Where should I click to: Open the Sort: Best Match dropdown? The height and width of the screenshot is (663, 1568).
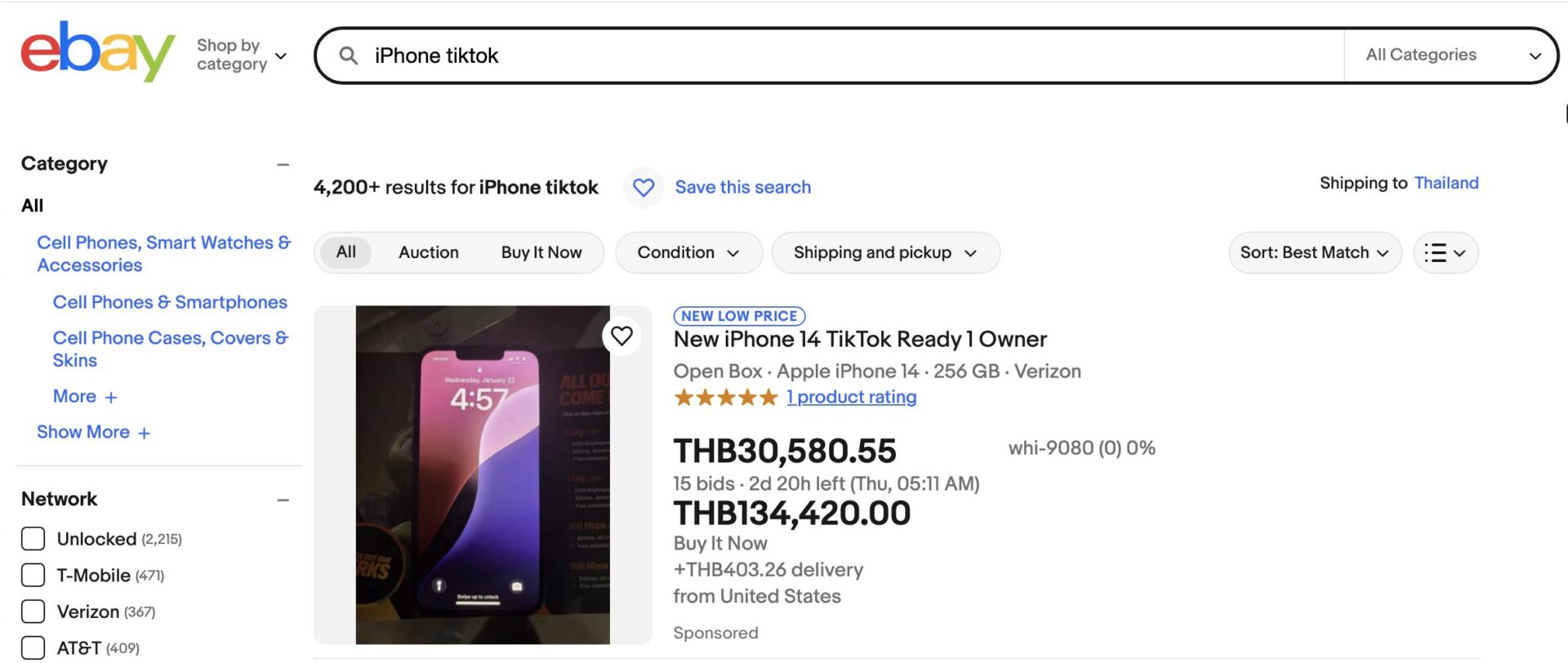coord(1315,253)
